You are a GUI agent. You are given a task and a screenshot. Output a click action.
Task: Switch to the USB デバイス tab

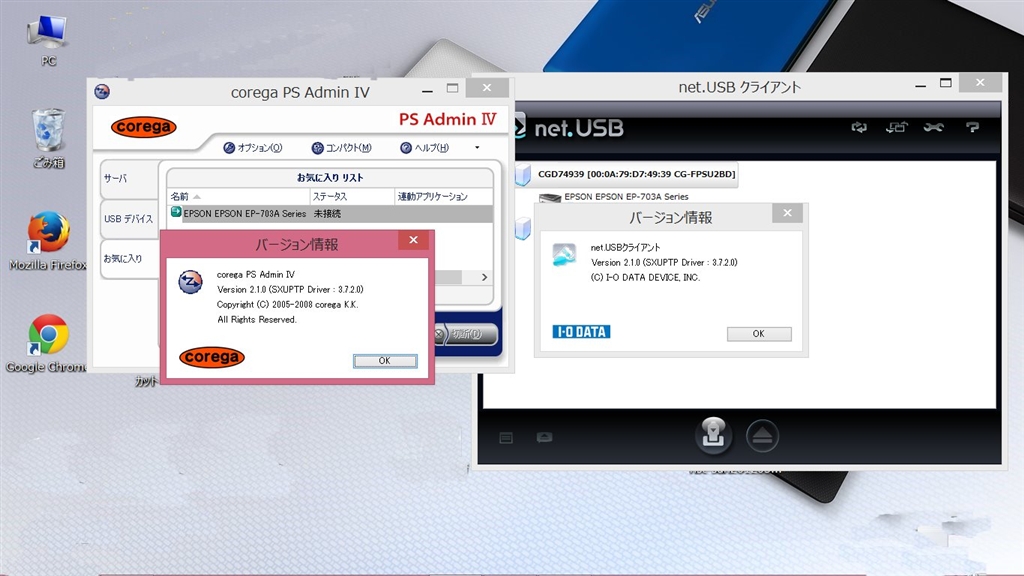point(129,219)
